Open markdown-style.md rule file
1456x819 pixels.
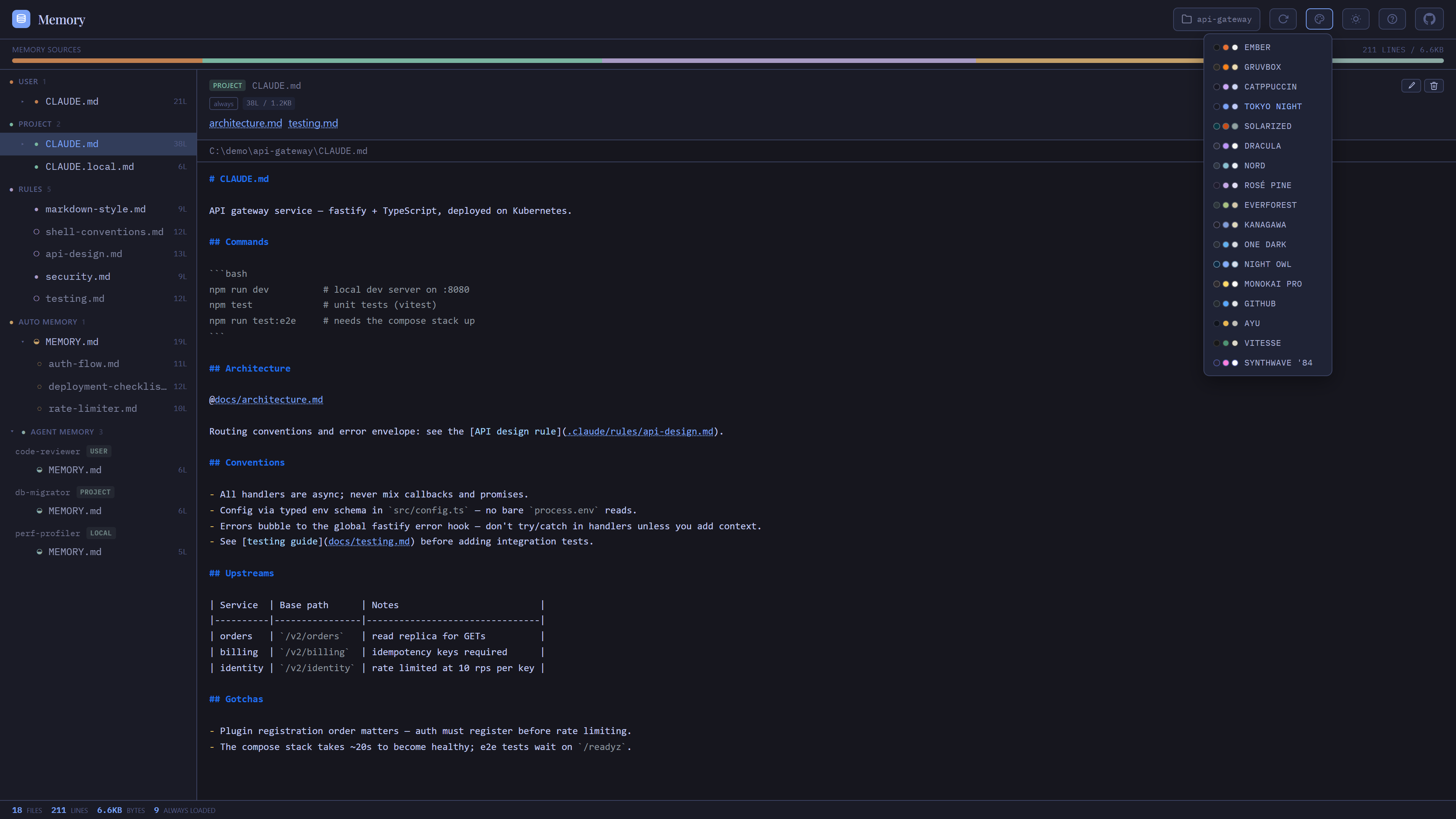[x=98, y=209]
